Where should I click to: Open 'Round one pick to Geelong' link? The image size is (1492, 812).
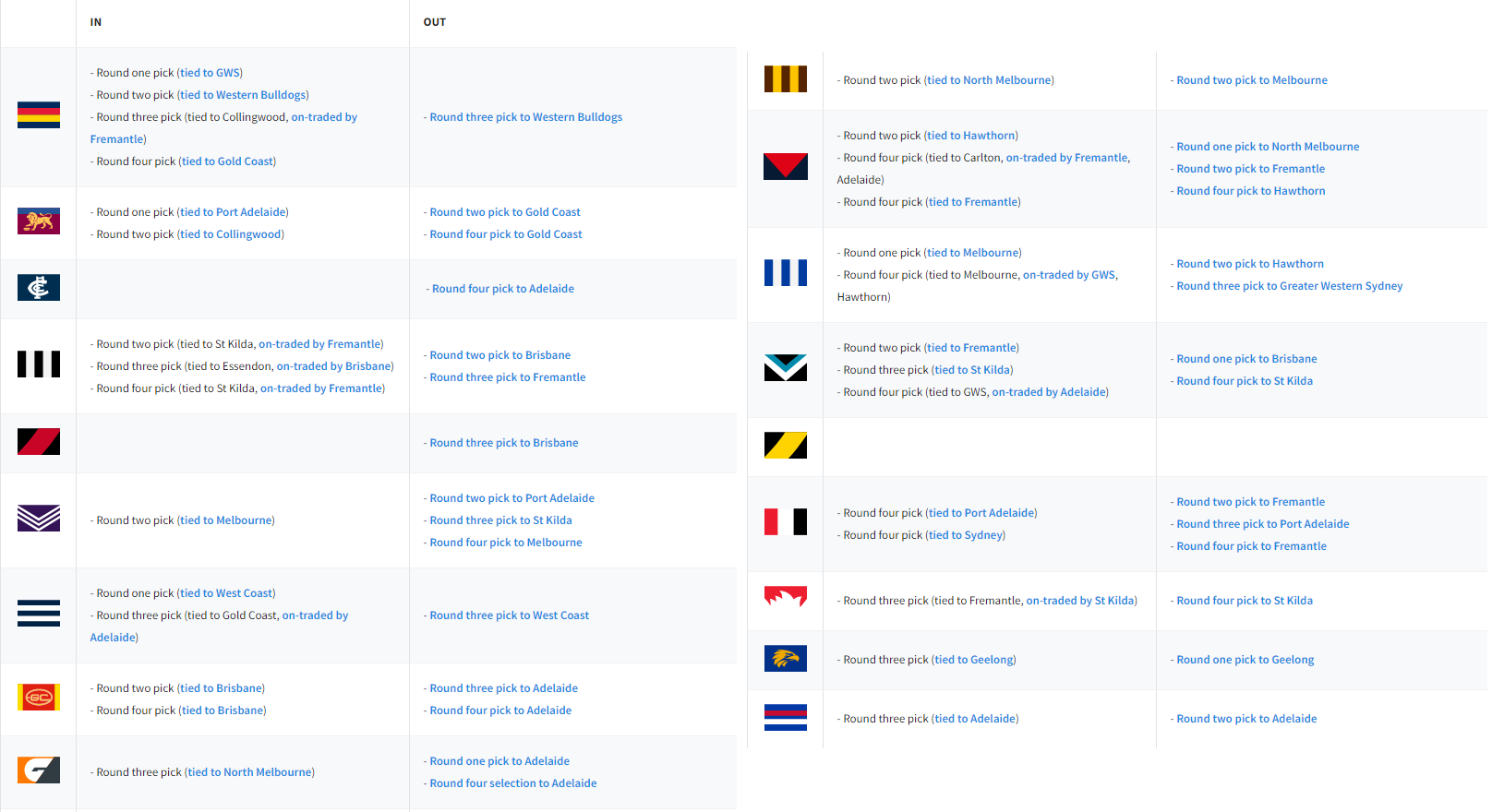tap(1245, 660)
